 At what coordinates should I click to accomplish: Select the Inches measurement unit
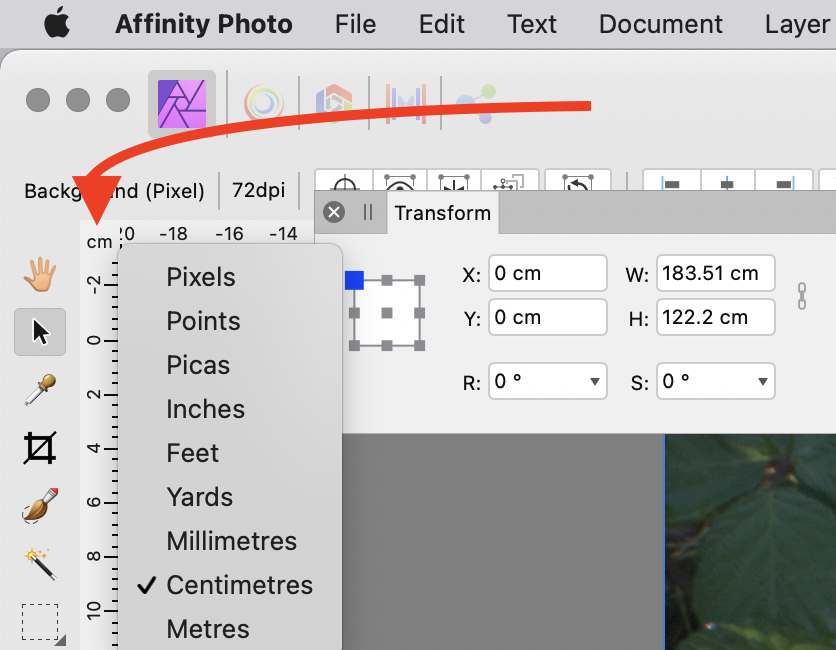pyautogui.click(x=206, y=409)
